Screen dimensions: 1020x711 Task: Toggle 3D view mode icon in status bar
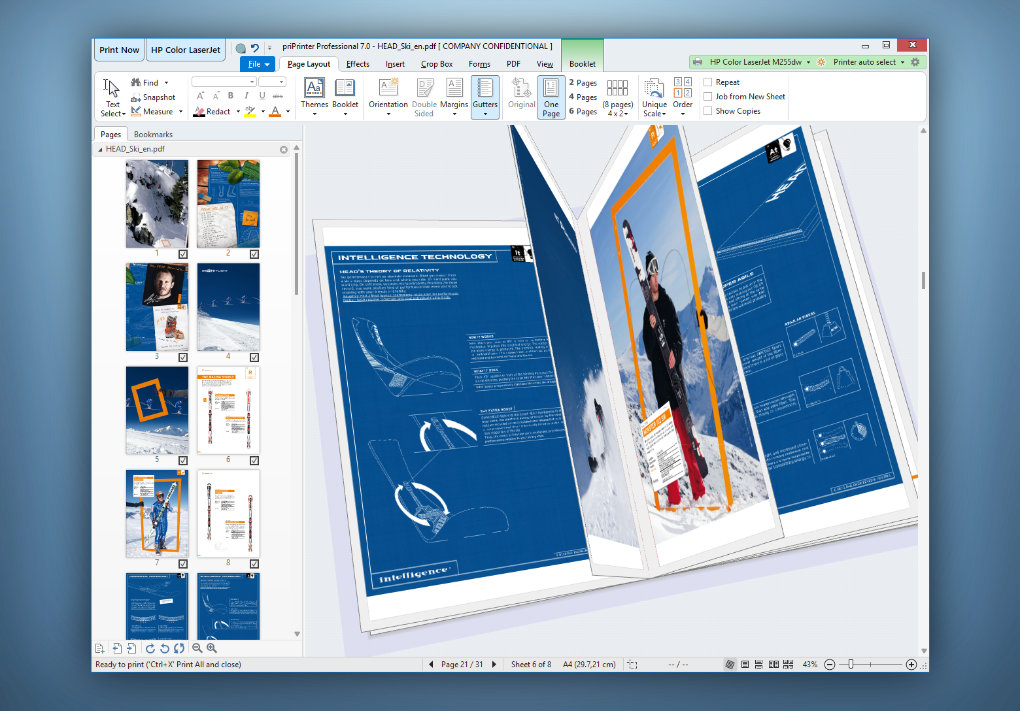730,664
